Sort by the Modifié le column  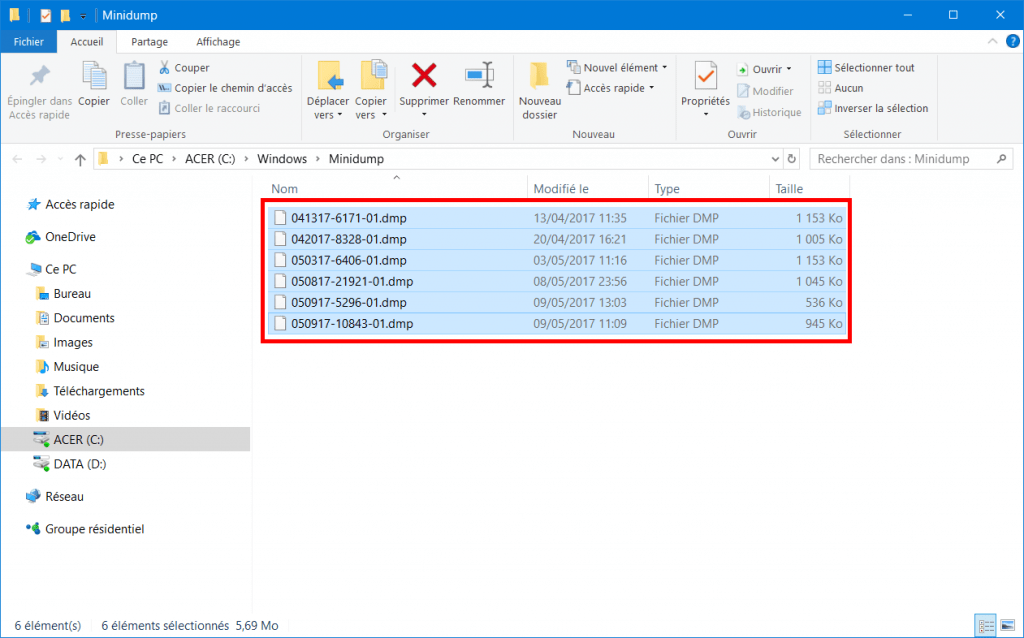[x=588, y=189]
